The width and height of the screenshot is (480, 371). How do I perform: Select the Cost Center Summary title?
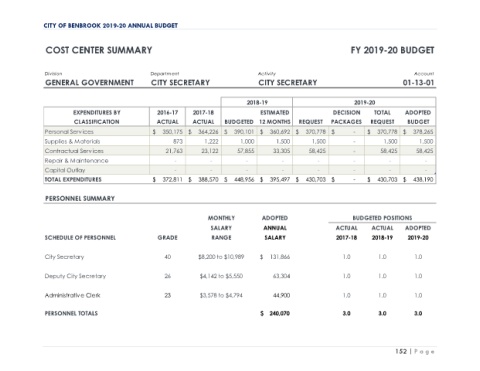tap(99, 50)
